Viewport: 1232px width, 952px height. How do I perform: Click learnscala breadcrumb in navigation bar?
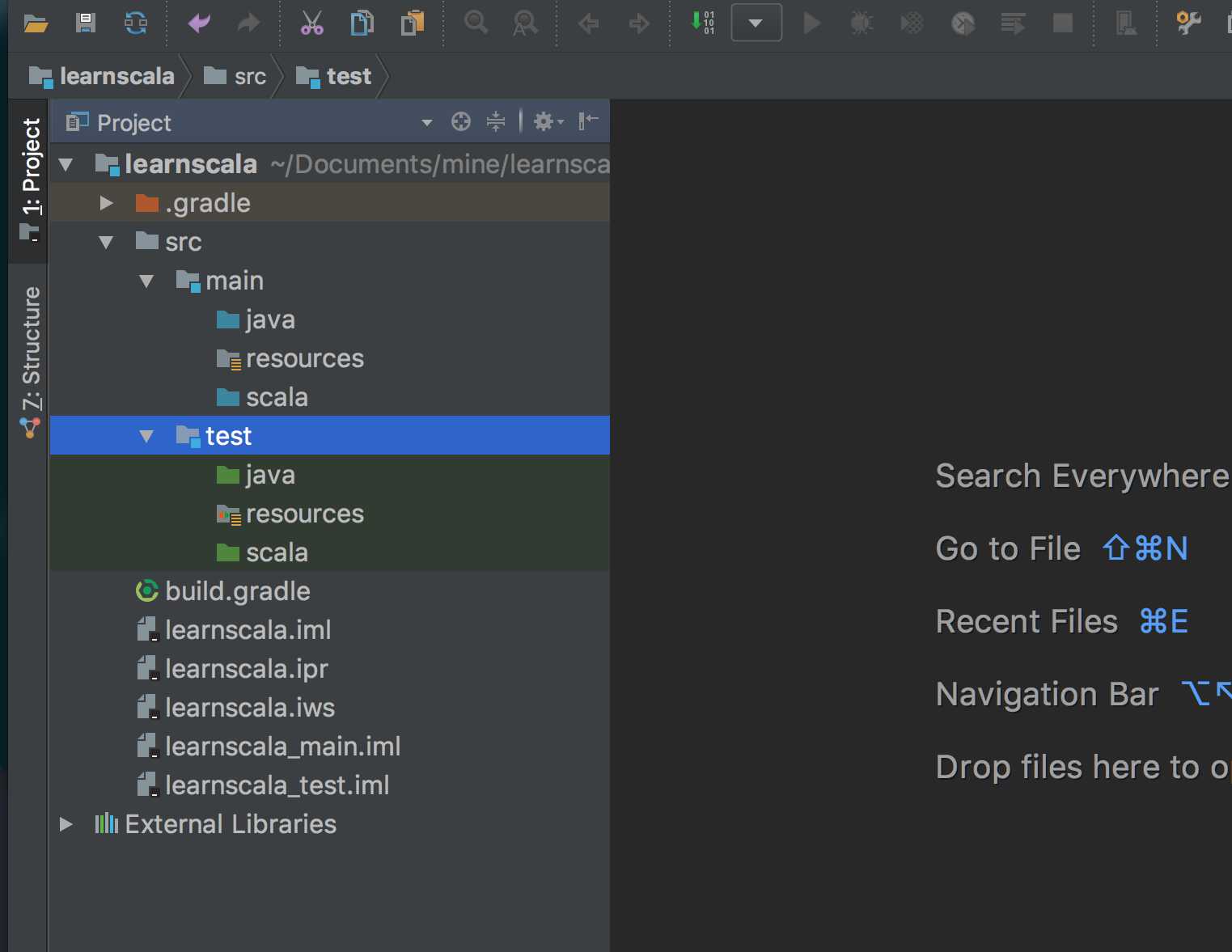click(102, 76)
